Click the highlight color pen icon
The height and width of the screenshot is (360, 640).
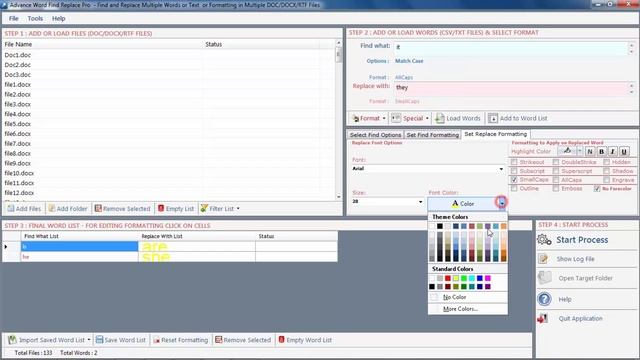click(x=567, y=151)
